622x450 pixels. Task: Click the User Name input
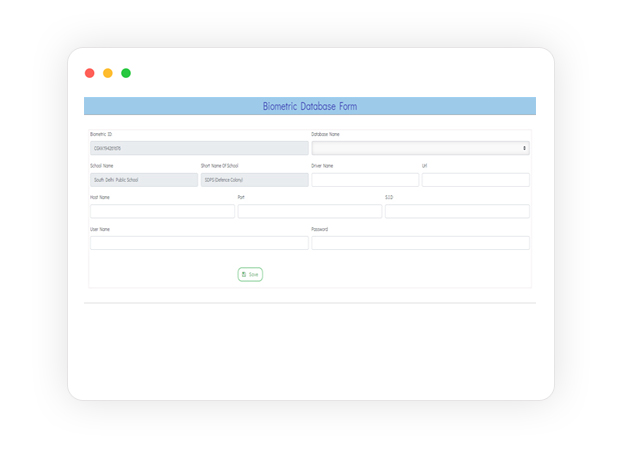tap(199, 243)
